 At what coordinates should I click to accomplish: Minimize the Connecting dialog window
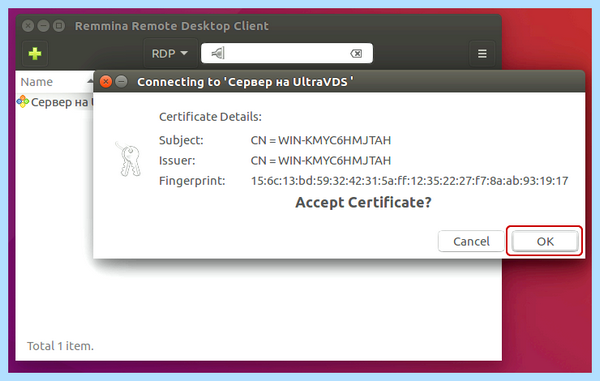(121, 81)
